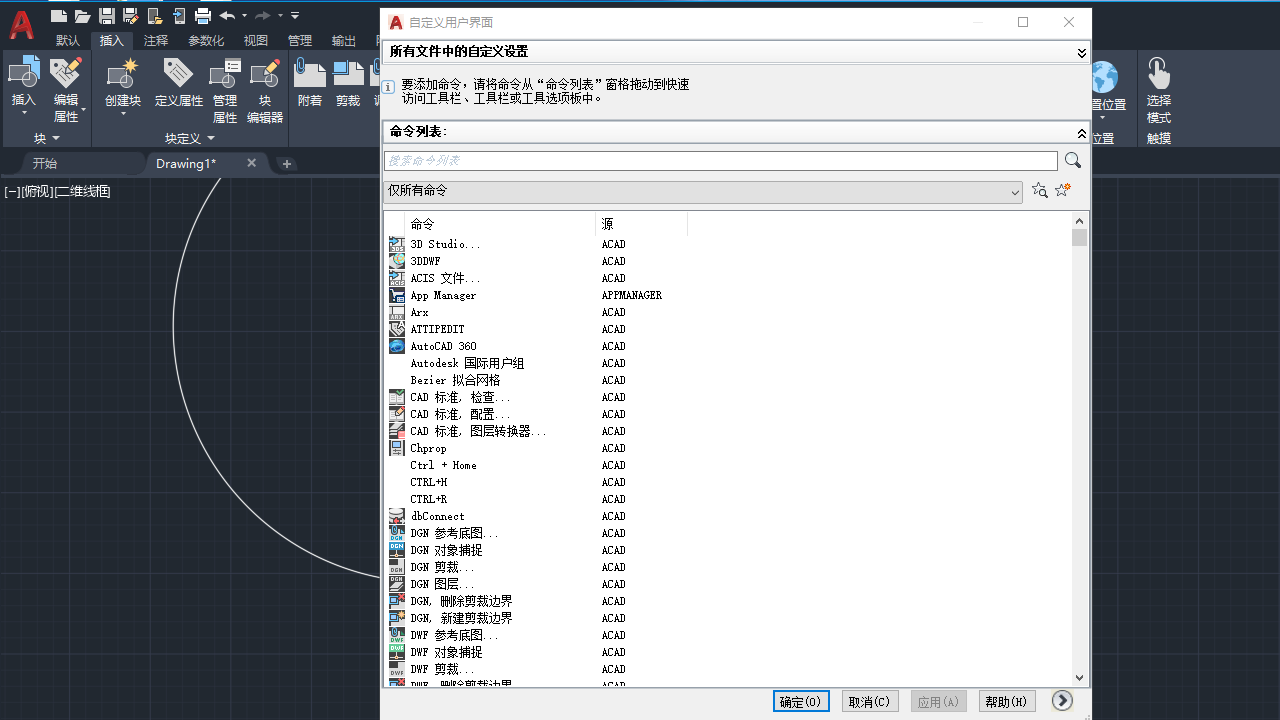Click the 新建命令 star icon

point(1062,189)
